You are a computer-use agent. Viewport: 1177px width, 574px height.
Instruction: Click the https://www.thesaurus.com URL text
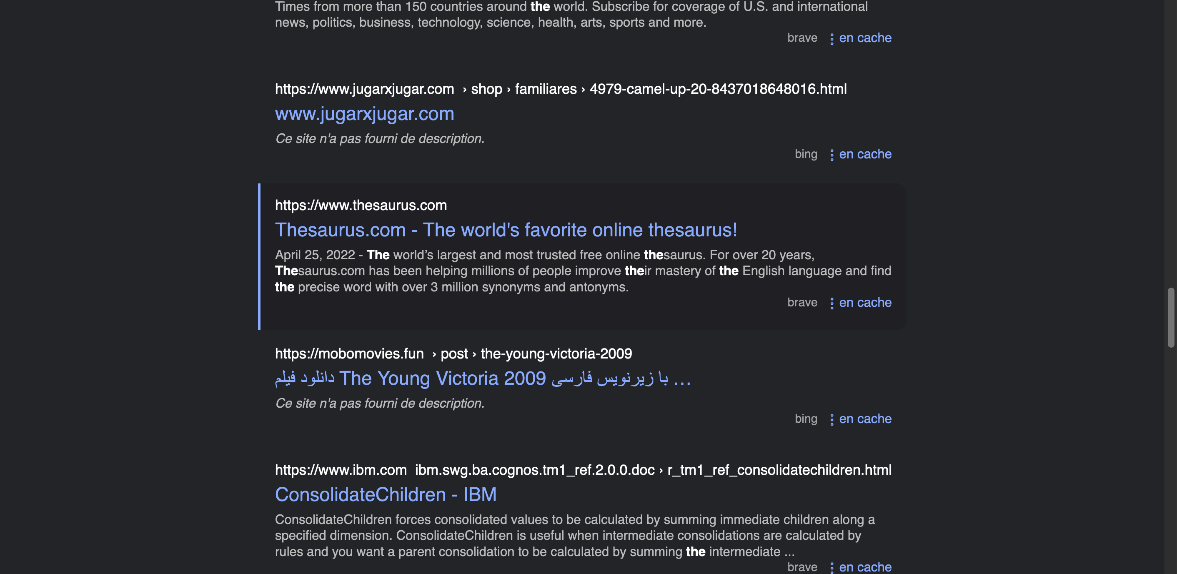click(360, 206)
